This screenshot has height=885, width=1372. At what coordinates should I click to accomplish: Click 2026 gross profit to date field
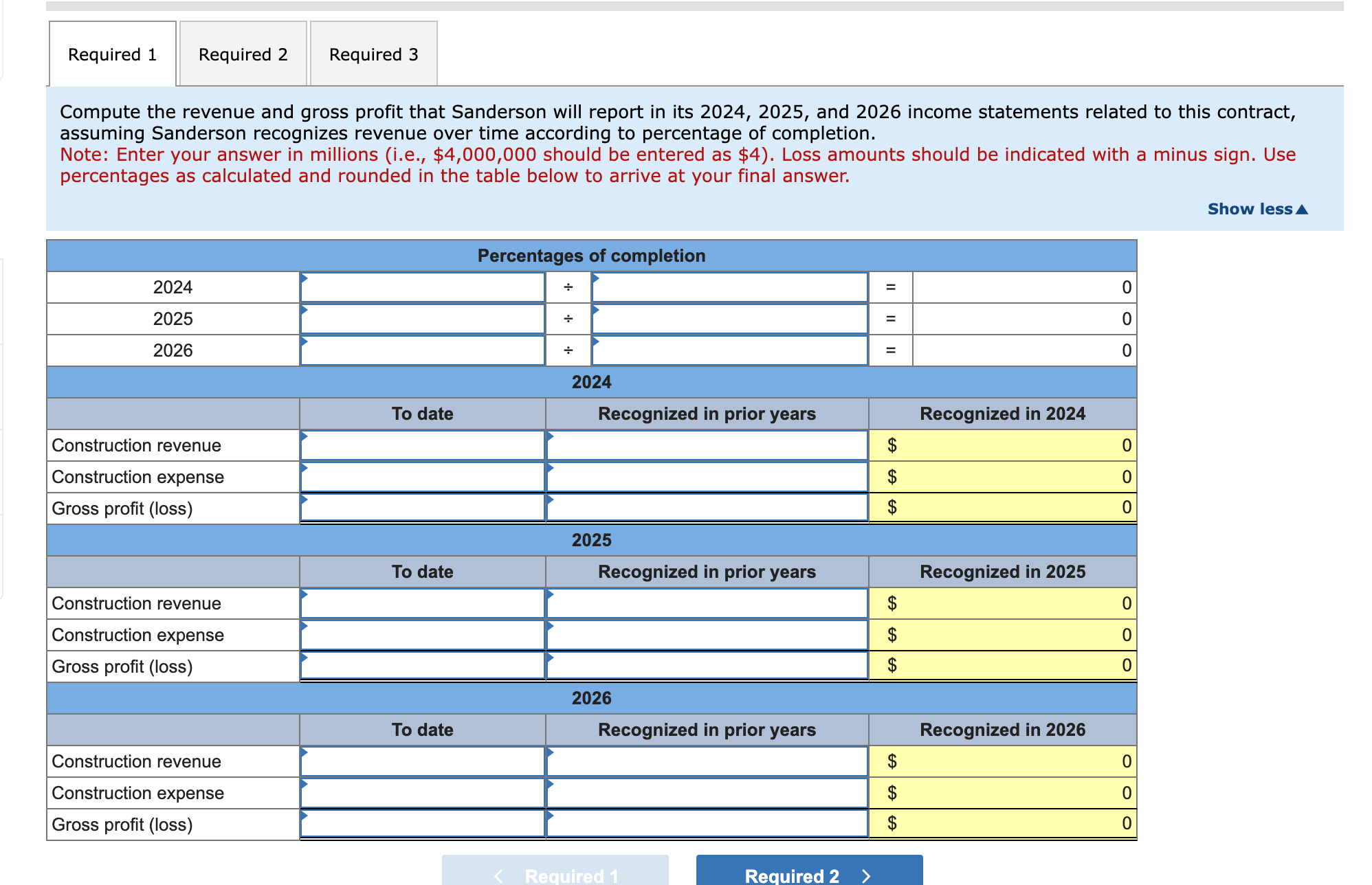[x=423, y=824]
